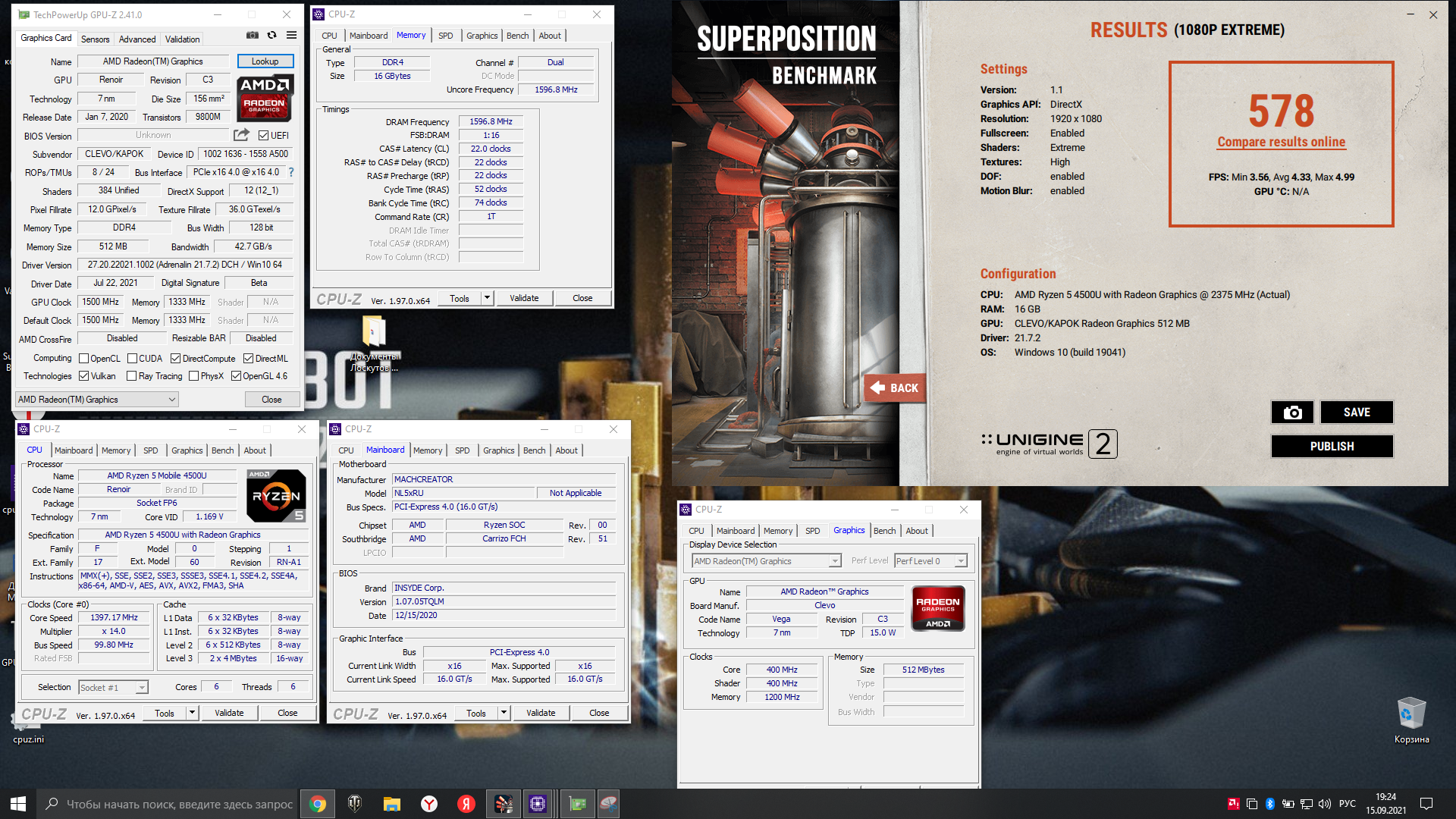1456x819 pixels.
Task: Switch to the Sensors tab in GPU-Z
Action: pos(95,39)
